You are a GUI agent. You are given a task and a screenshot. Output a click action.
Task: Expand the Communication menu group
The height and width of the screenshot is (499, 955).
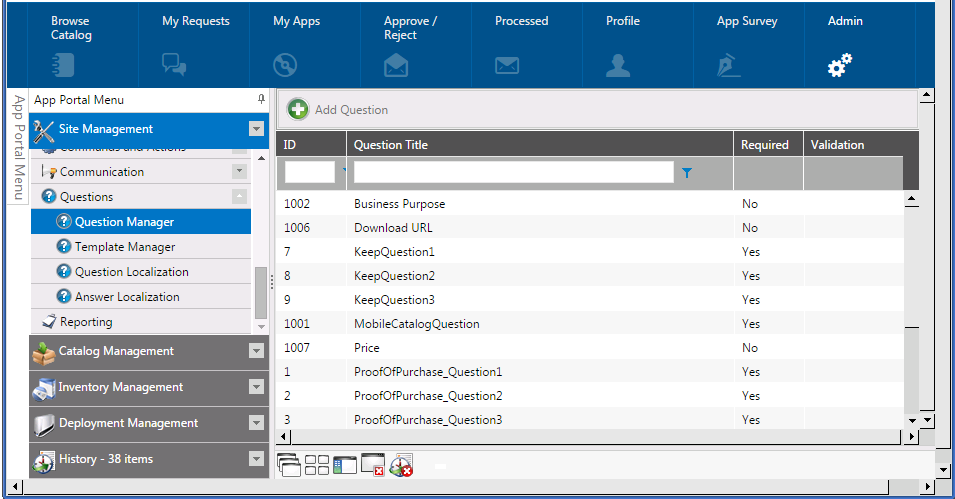pos(239,172)
